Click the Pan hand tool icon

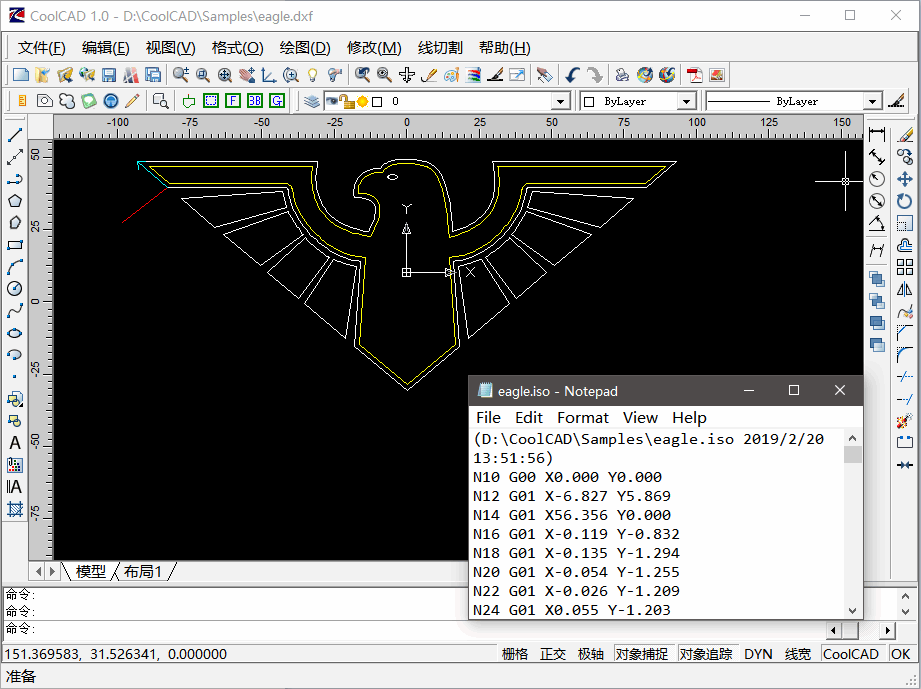pos(247,75)
